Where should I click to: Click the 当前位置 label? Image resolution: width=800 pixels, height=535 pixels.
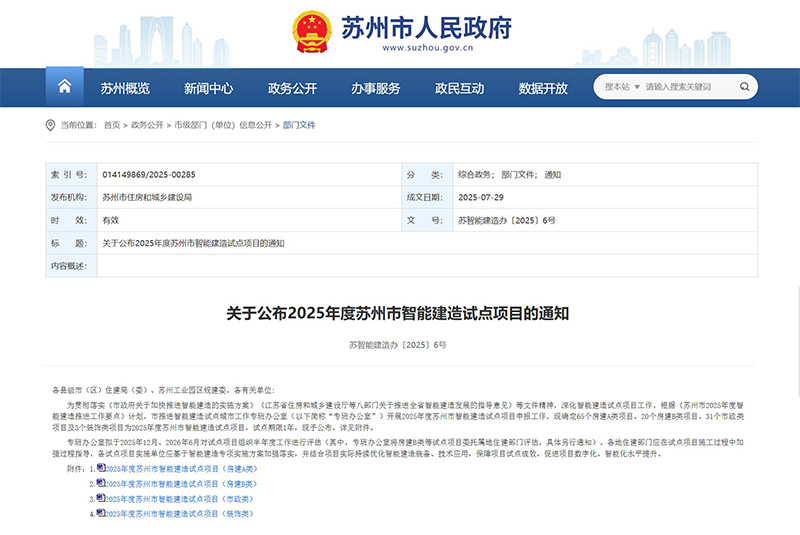pyautogui.click(x=78, y=125)
